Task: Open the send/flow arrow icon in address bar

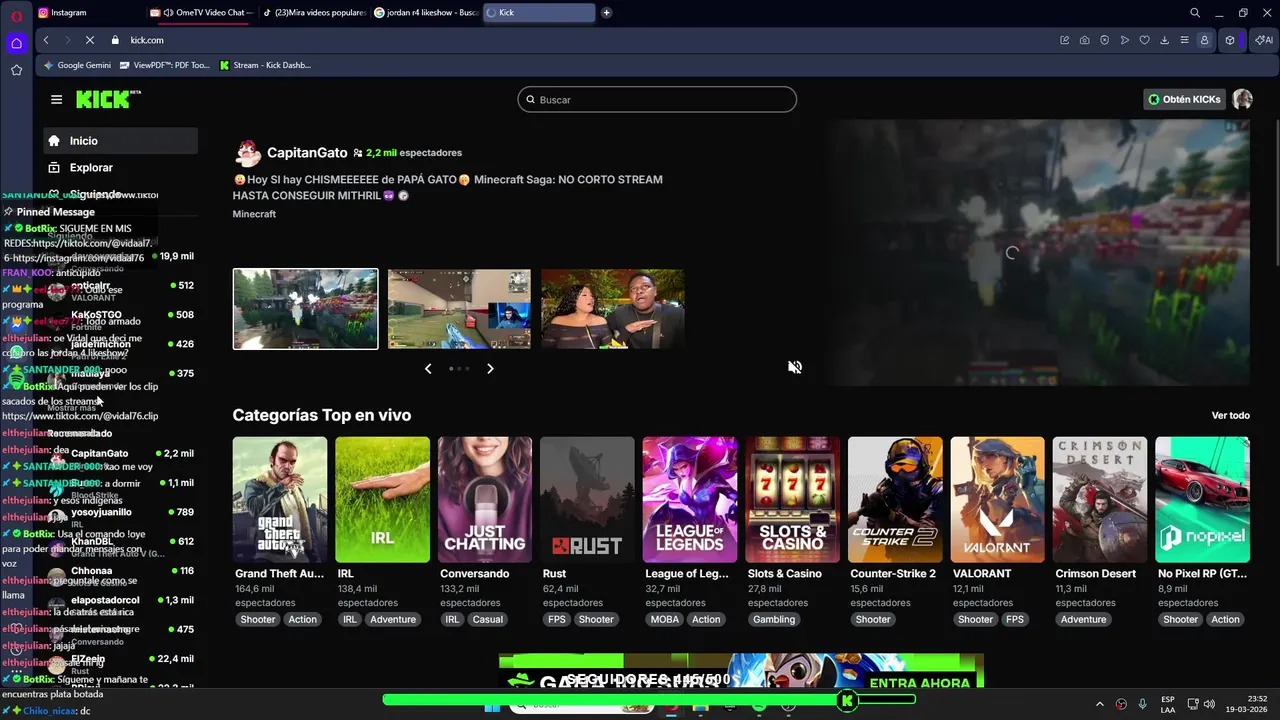Action: point(1125,40)
